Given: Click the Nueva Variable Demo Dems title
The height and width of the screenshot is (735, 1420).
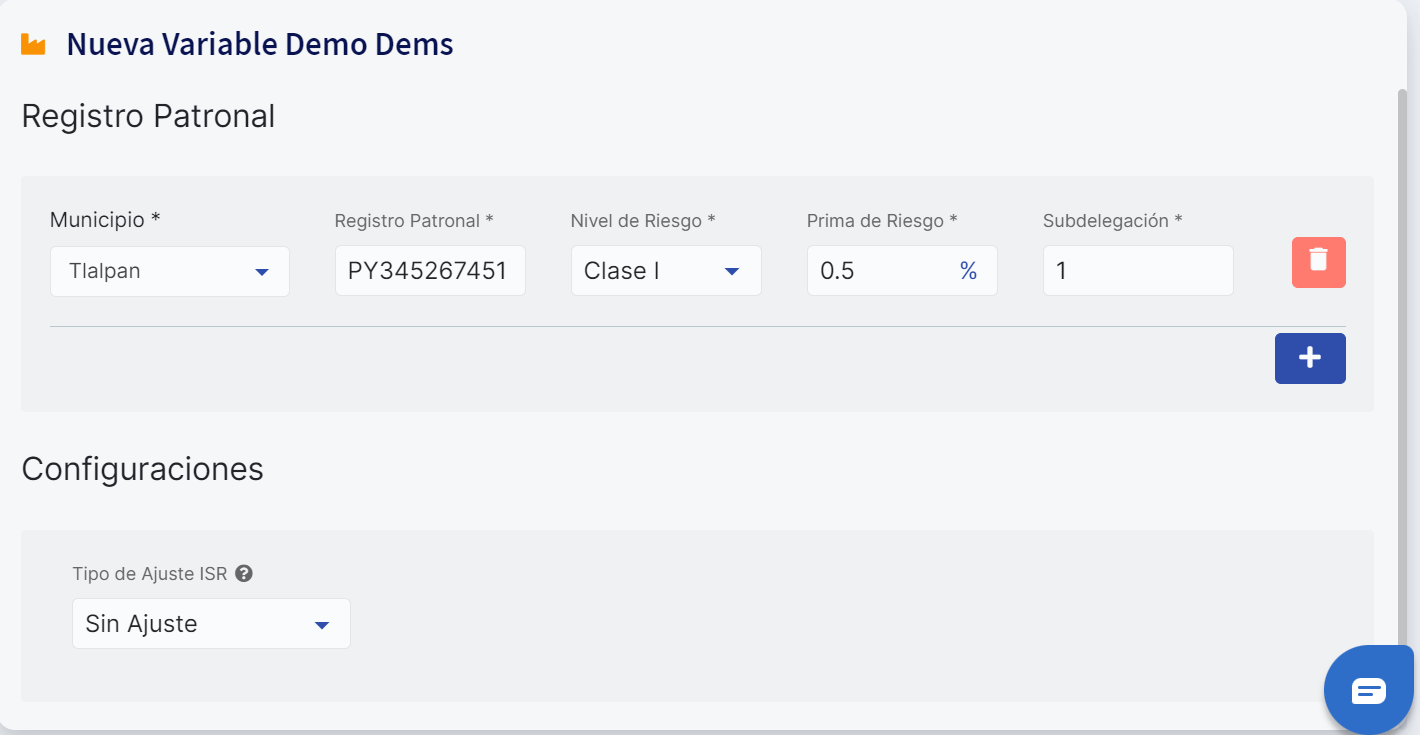Looking at the screenshot, I should (260, 45).
